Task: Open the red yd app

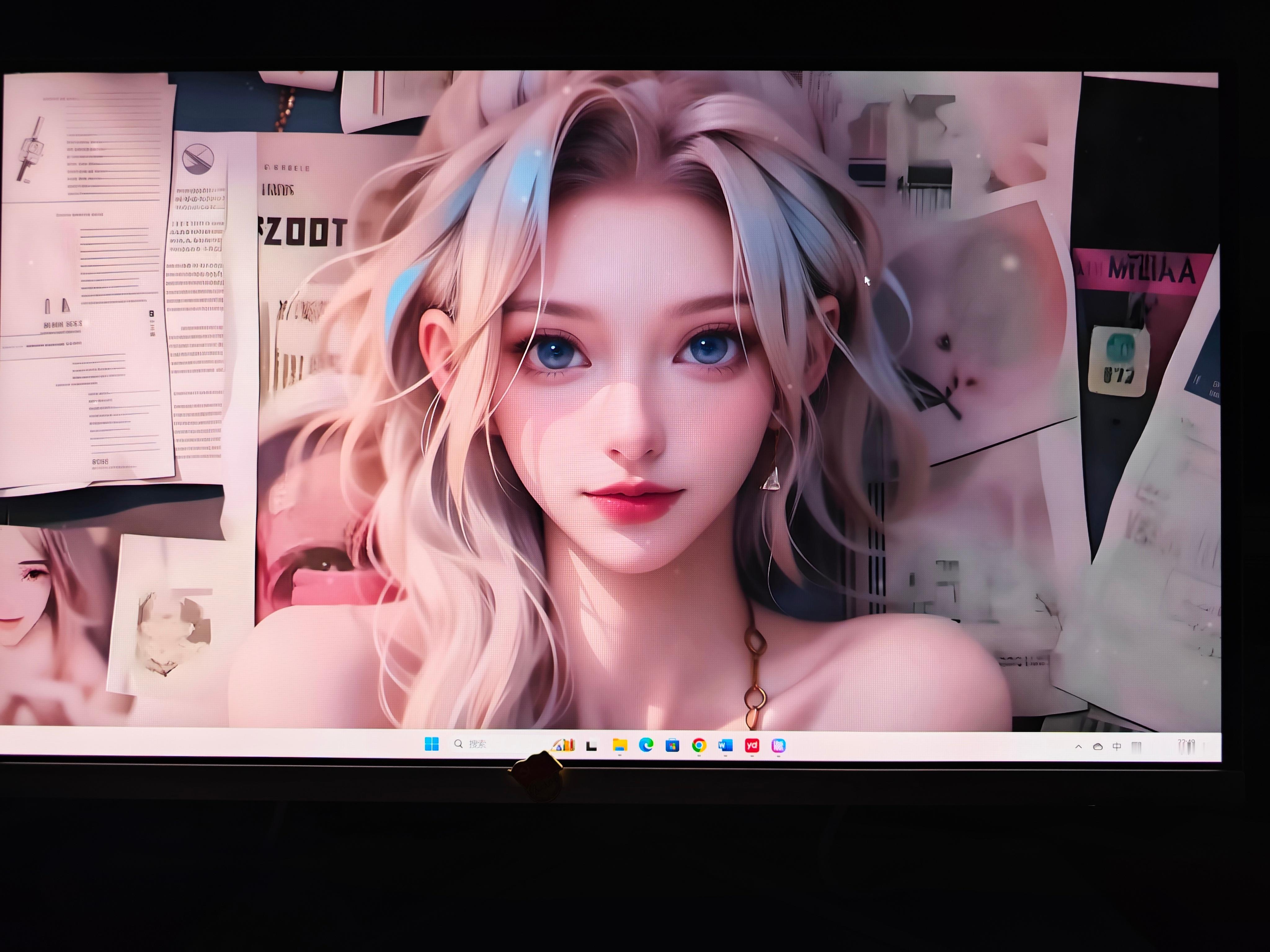Action: (752, 745)
